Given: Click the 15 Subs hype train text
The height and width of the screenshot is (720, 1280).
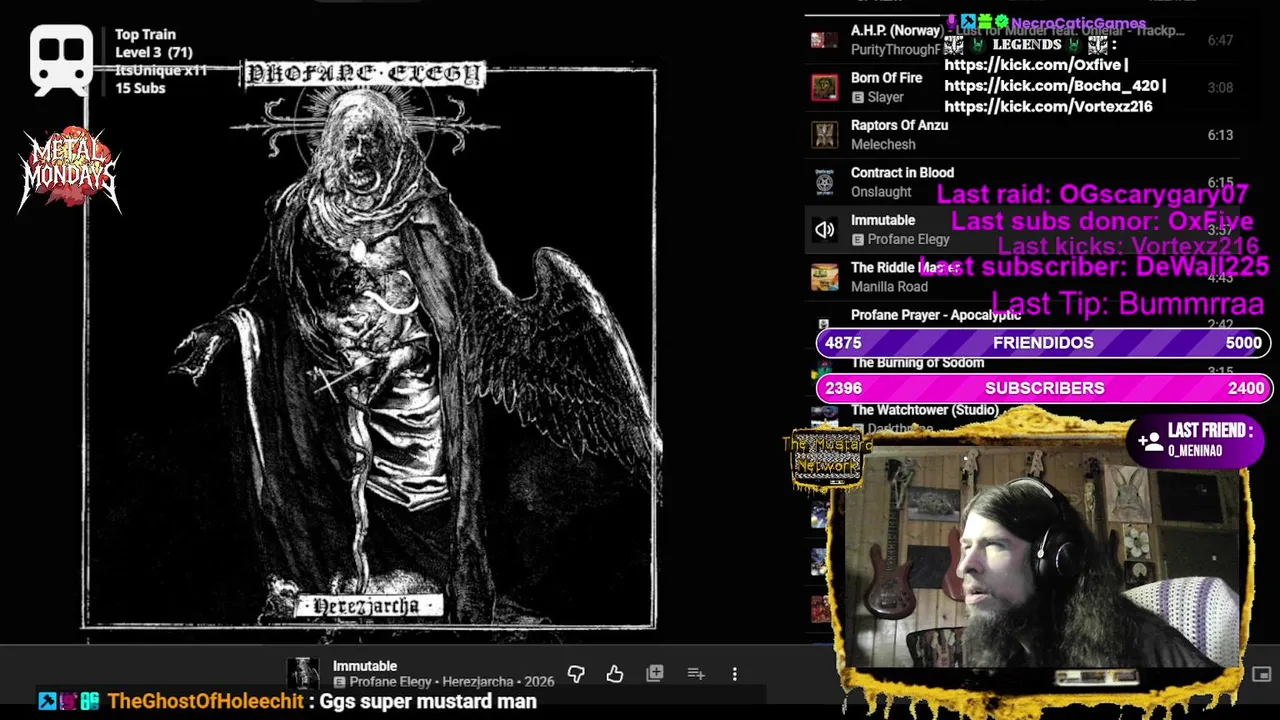Looking at the screenshot, I should point(140,88).
